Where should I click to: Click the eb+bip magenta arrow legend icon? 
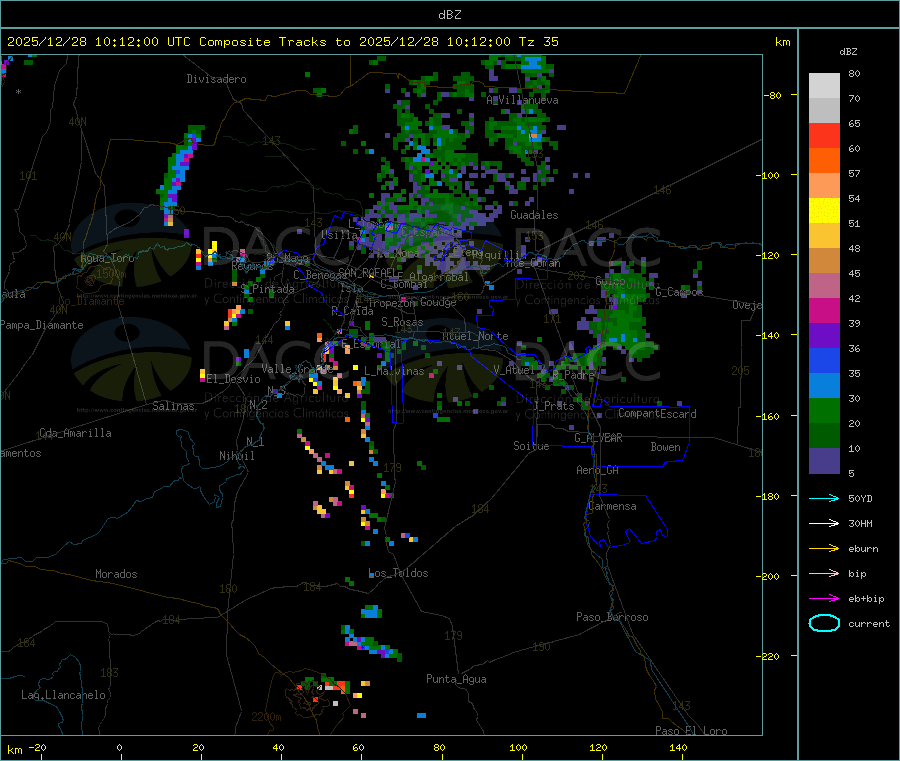(824, 598)
